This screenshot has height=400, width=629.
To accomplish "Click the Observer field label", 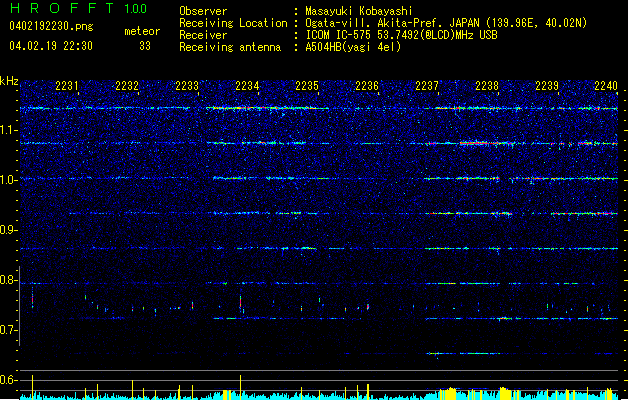I will (203, 11).
